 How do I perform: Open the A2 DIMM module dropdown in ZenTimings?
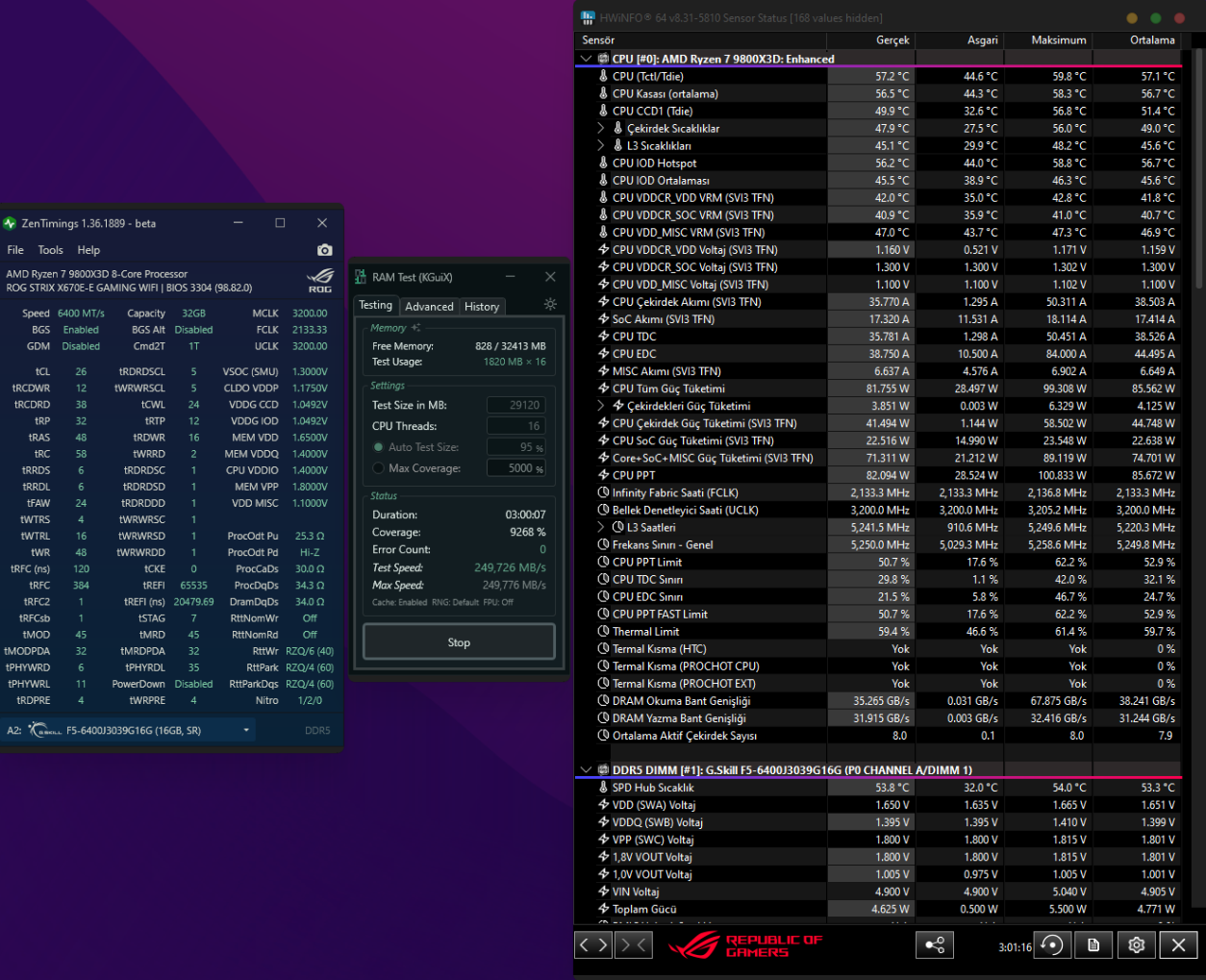(246, 730)
